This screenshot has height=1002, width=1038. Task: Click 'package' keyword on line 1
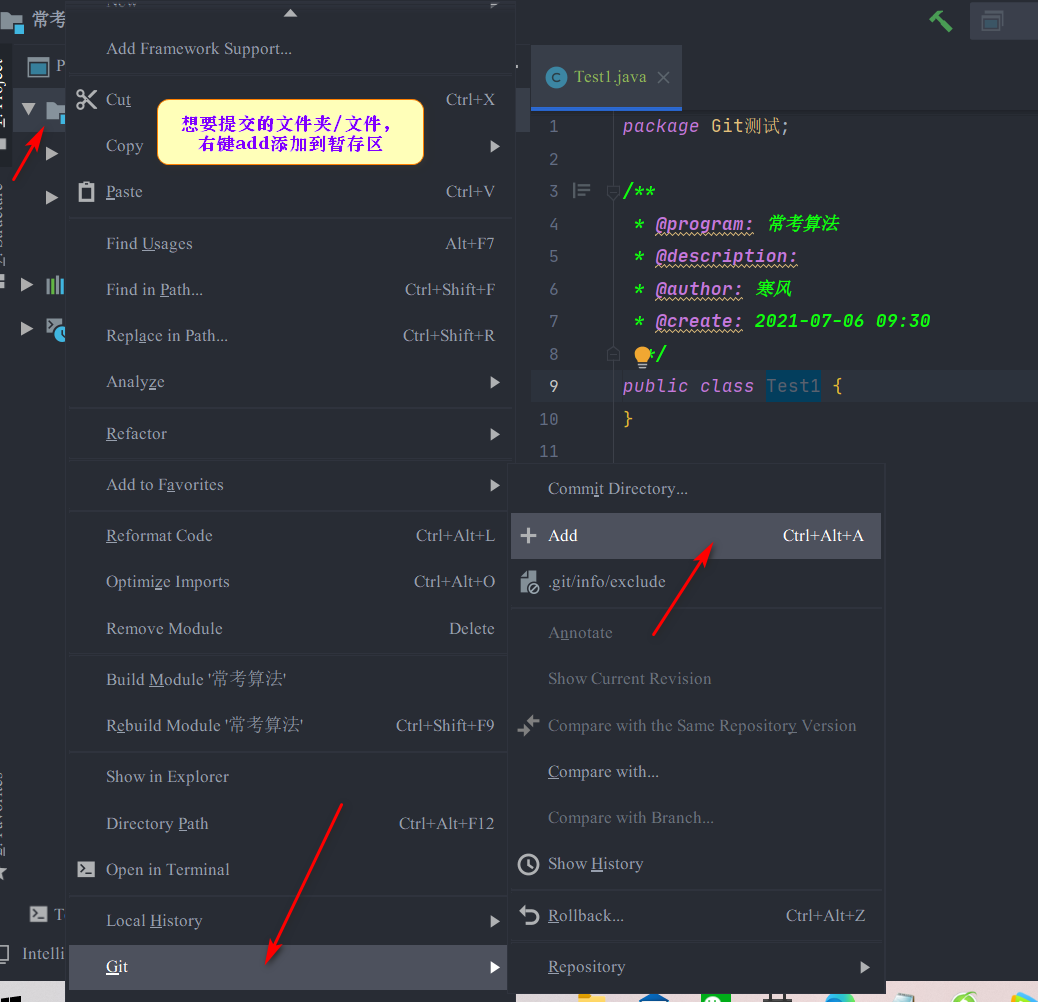pyautogui.click(x=660, y=126)
